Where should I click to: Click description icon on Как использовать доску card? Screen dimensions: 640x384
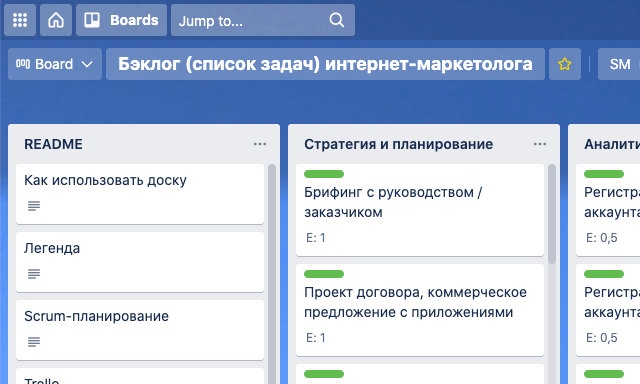(34, 206)
